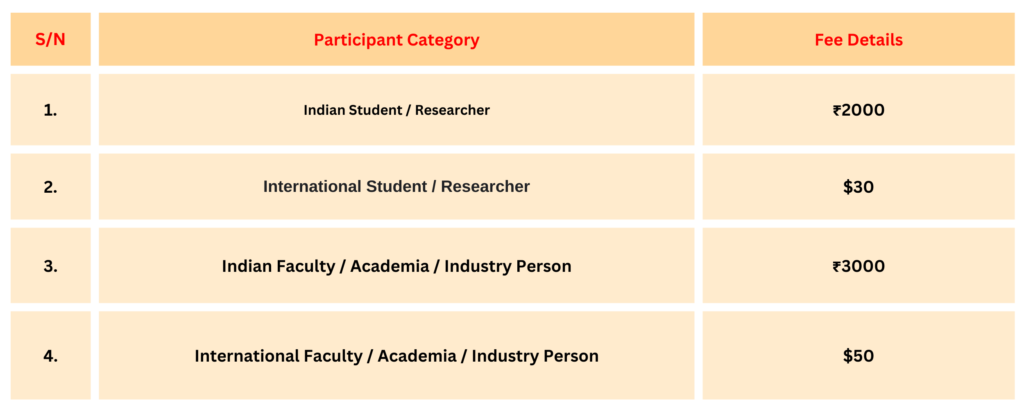The image size is (1024, 410).
Task: Click the $30 fee amount
Action: 858,186
